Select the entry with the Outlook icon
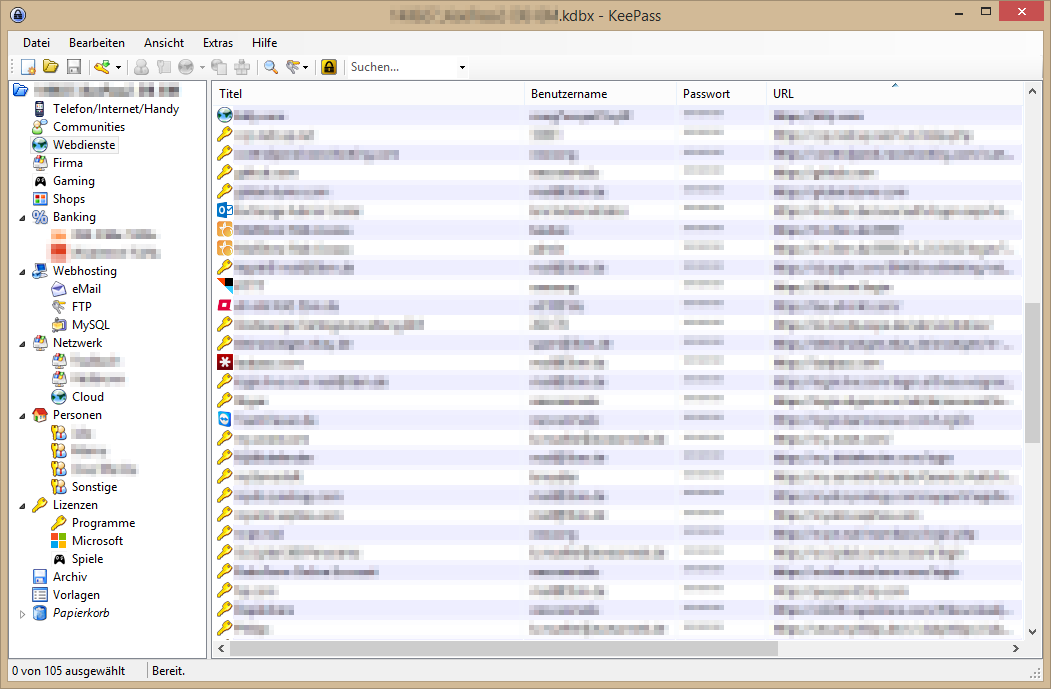 [x=225, y=210]
